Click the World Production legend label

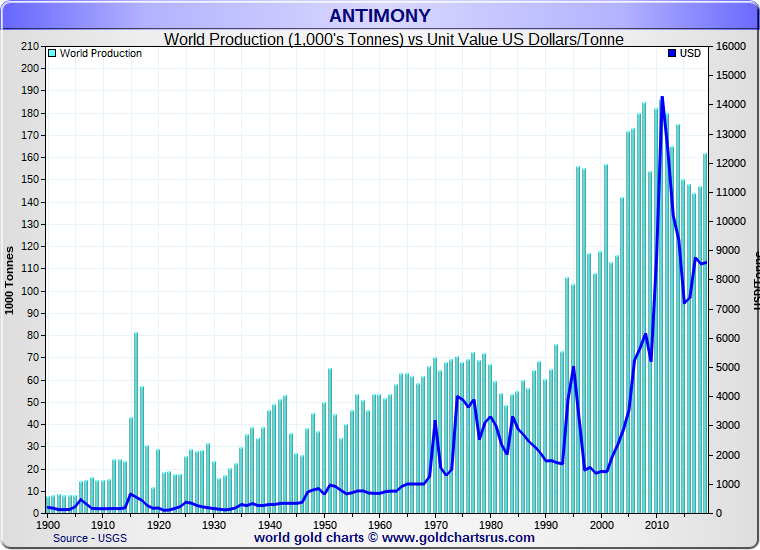(x=101, y=53)
